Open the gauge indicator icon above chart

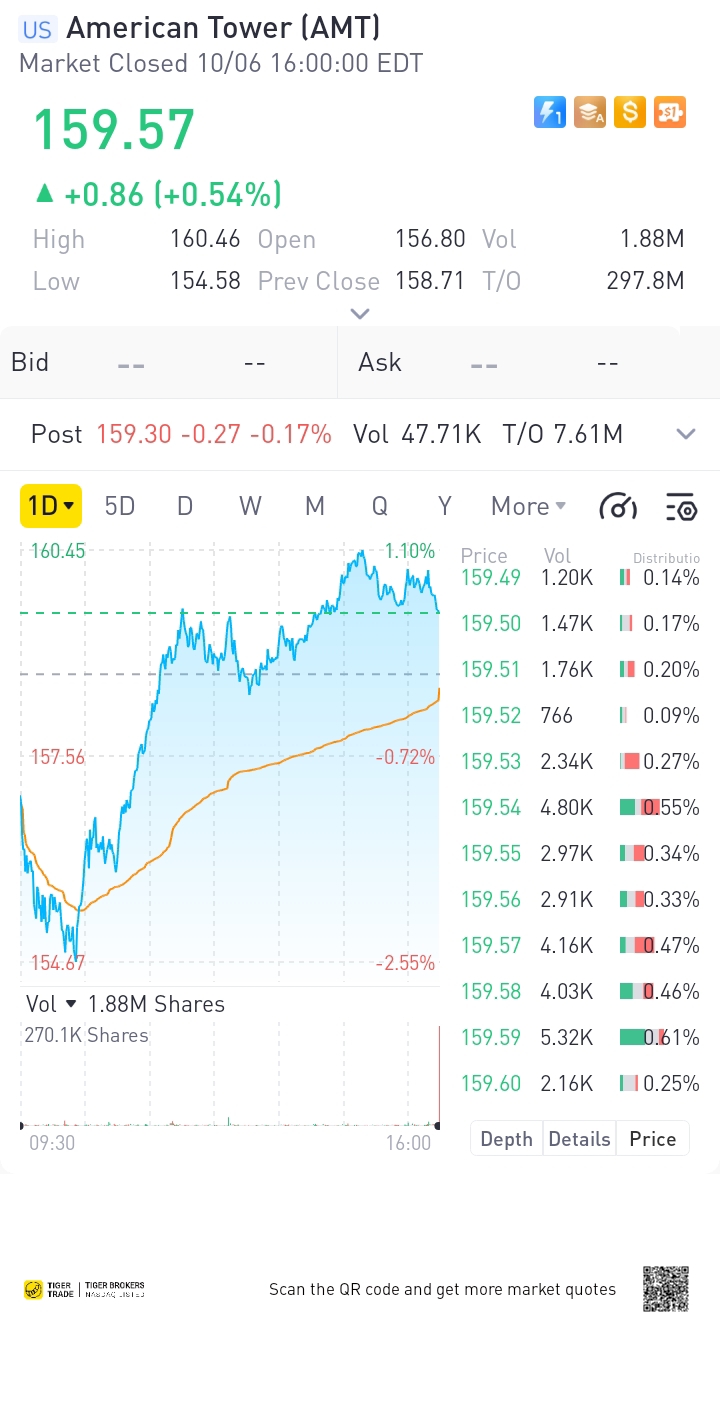(618, 507)
